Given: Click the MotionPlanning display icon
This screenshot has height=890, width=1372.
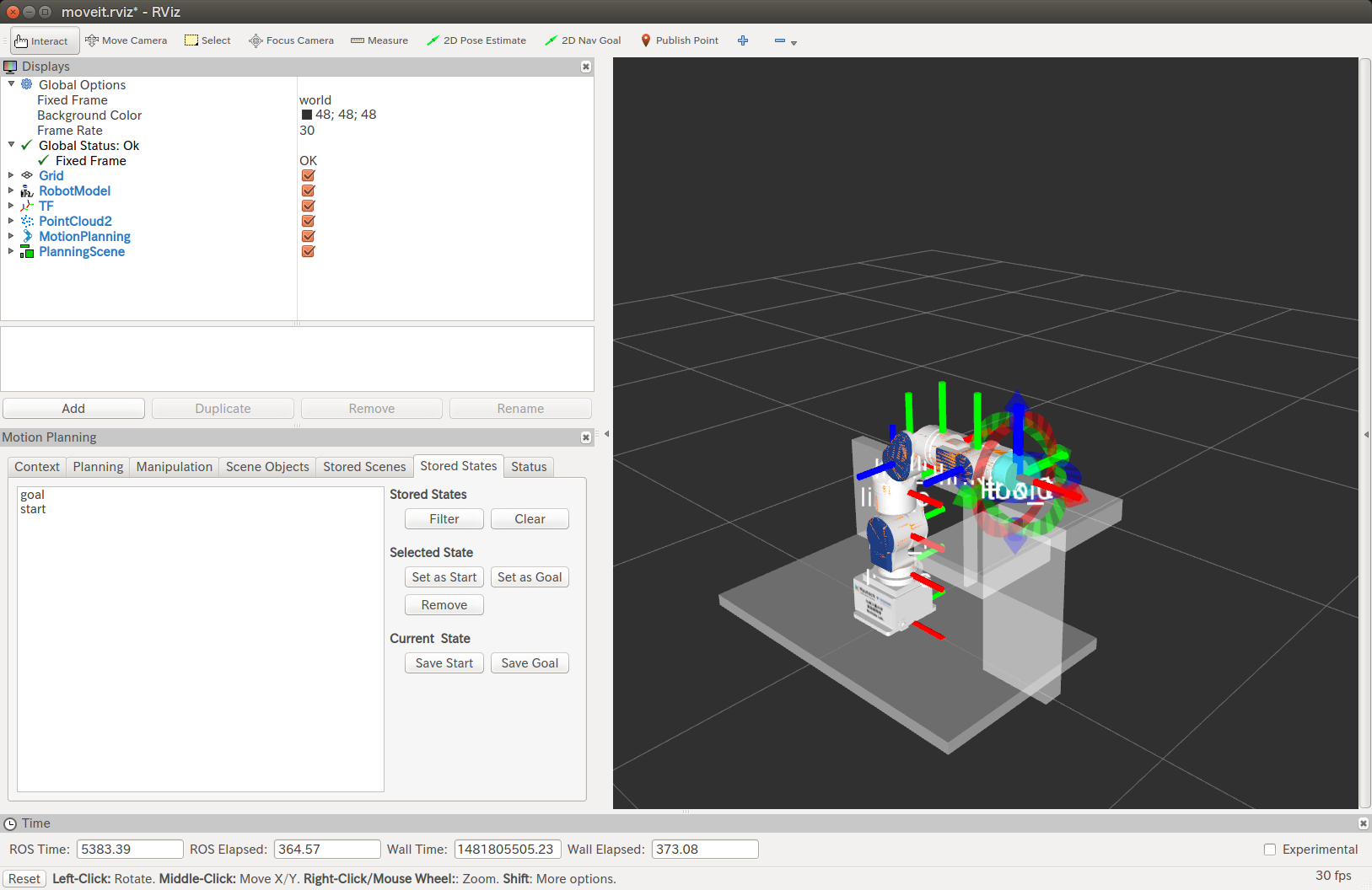Looking at the screenshot, I should click(27, 236).
